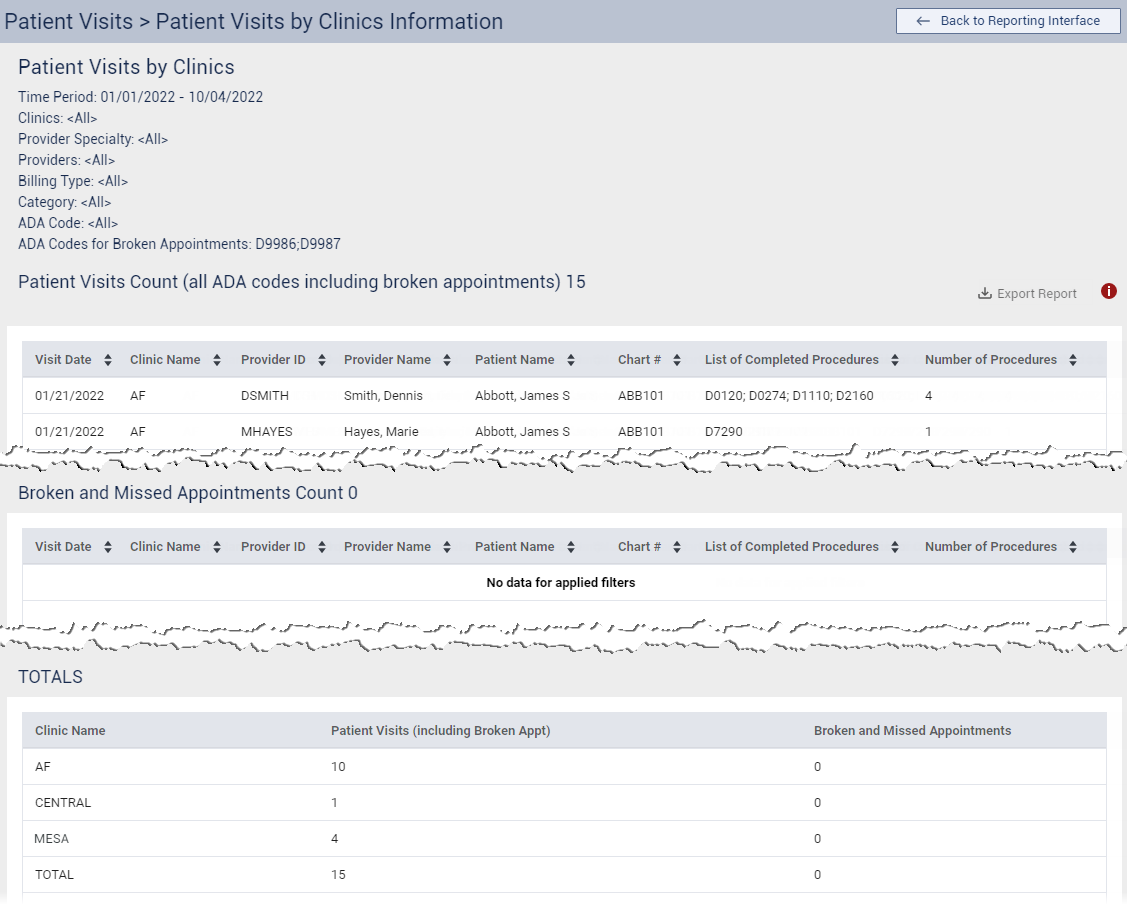Click the red information icon

pos(1108,292)
